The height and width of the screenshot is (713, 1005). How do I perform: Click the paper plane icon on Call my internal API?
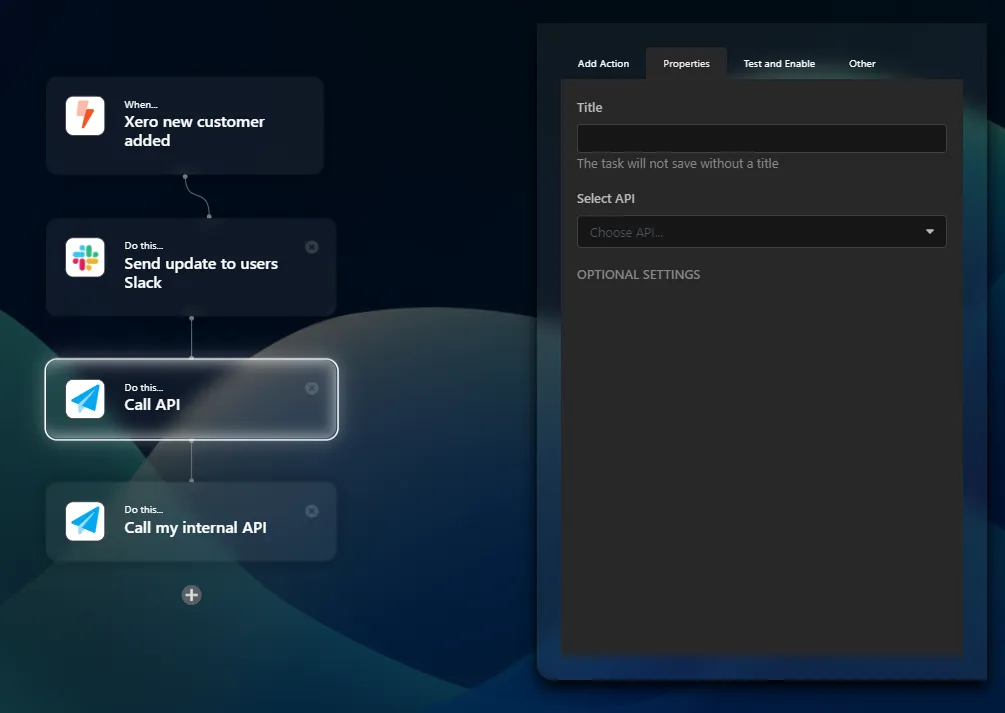tap(85, 521)
